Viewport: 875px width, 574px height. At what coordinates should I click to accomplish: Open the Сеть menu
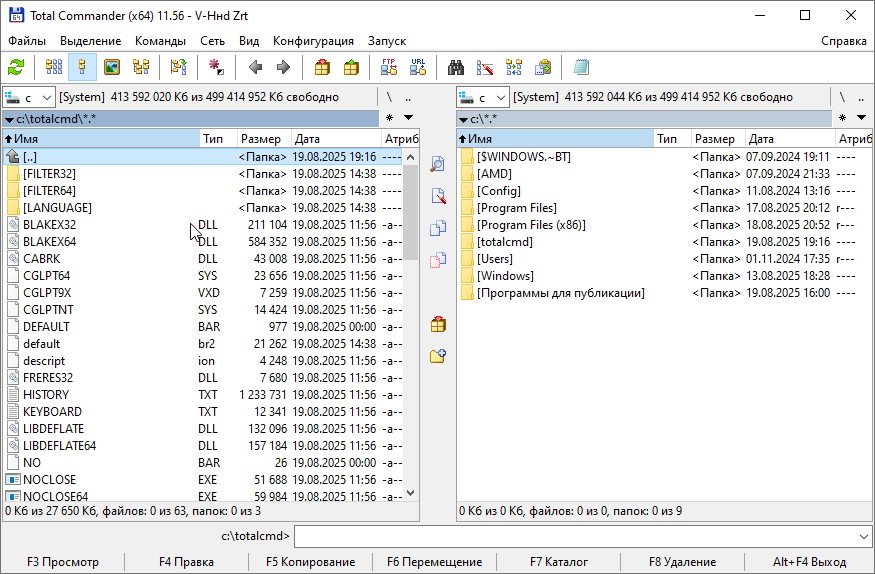213,41
